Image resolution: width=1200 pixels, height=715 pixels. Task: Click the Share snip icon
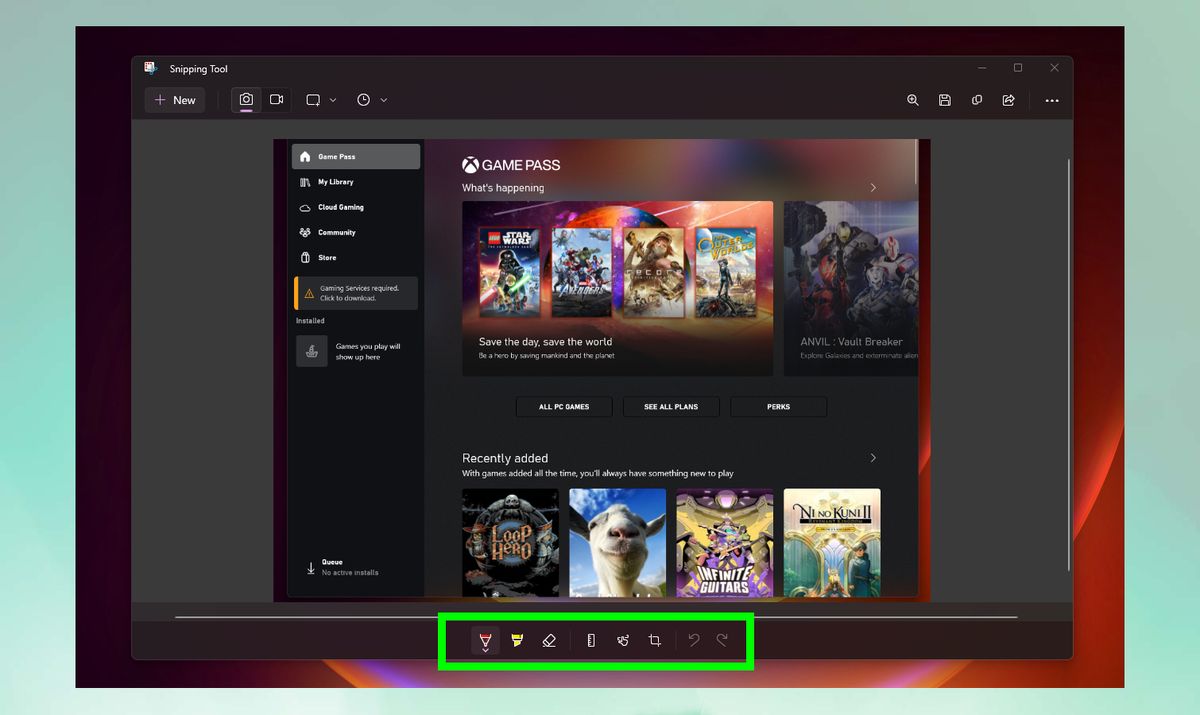coord(1008,100)
